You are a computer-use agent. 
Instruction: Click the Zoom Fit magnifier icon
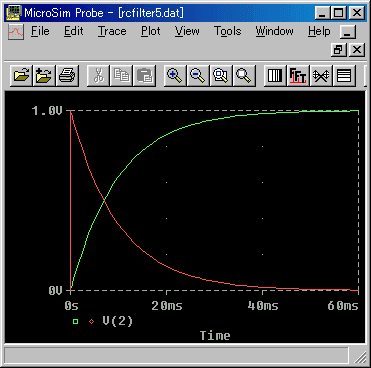click(x=244, y=75)
